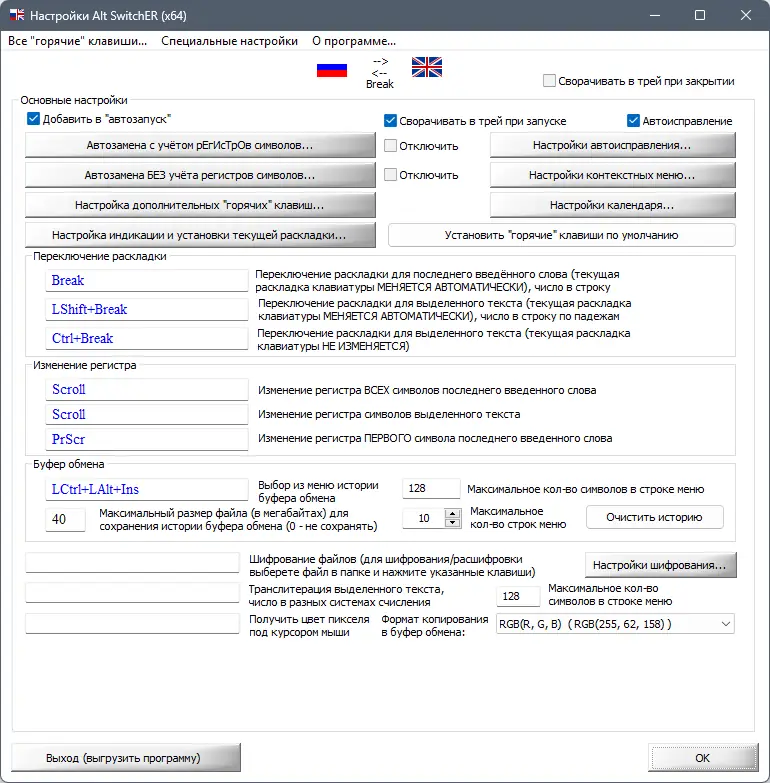Click the Alt SwitchER title bar icon
The width and height of the screenshot is (770, 783).
[x=17, y=15]
